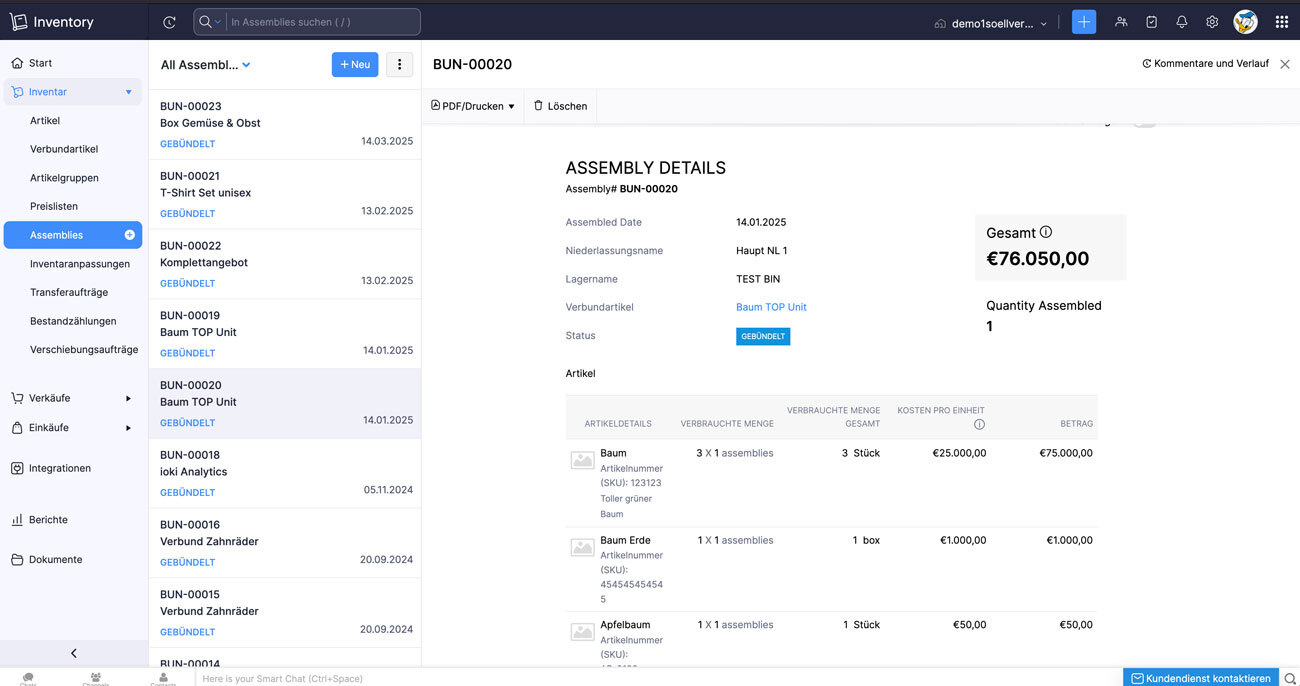Click the GEBÜNDELT status badge in details

(x=763, y=337)
